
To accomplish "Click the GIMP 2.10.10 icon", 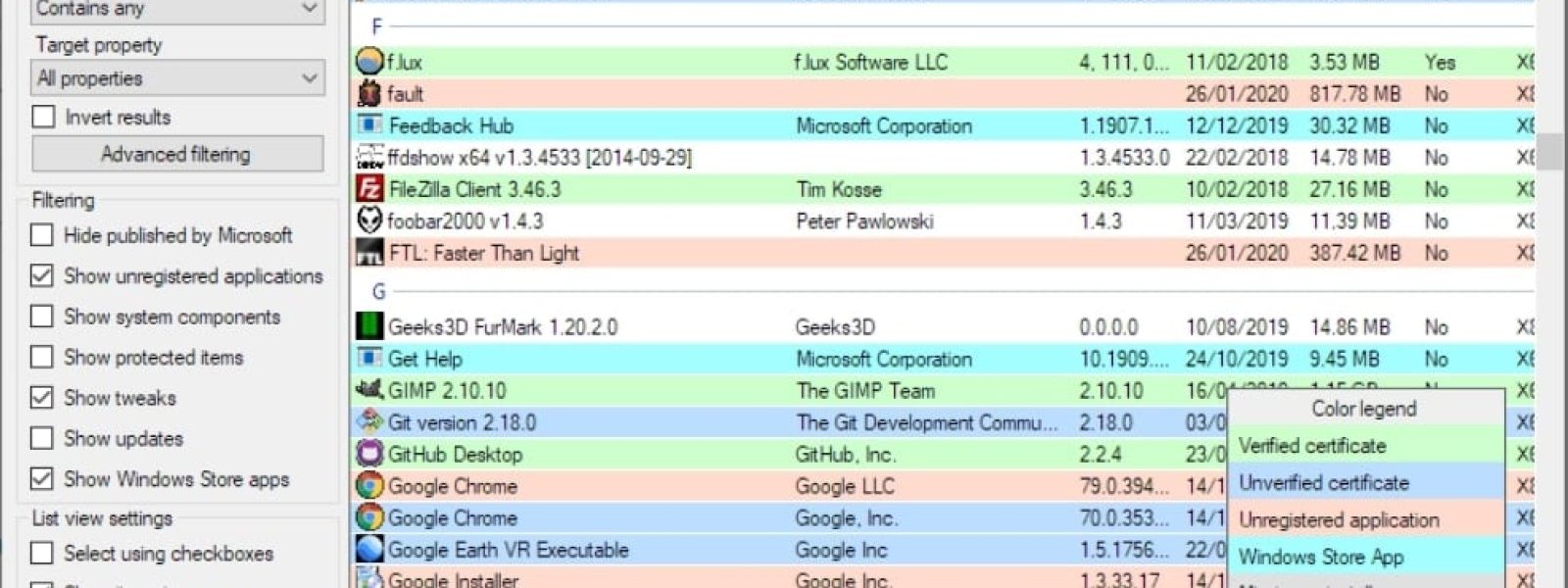I will tap(369, 390).
